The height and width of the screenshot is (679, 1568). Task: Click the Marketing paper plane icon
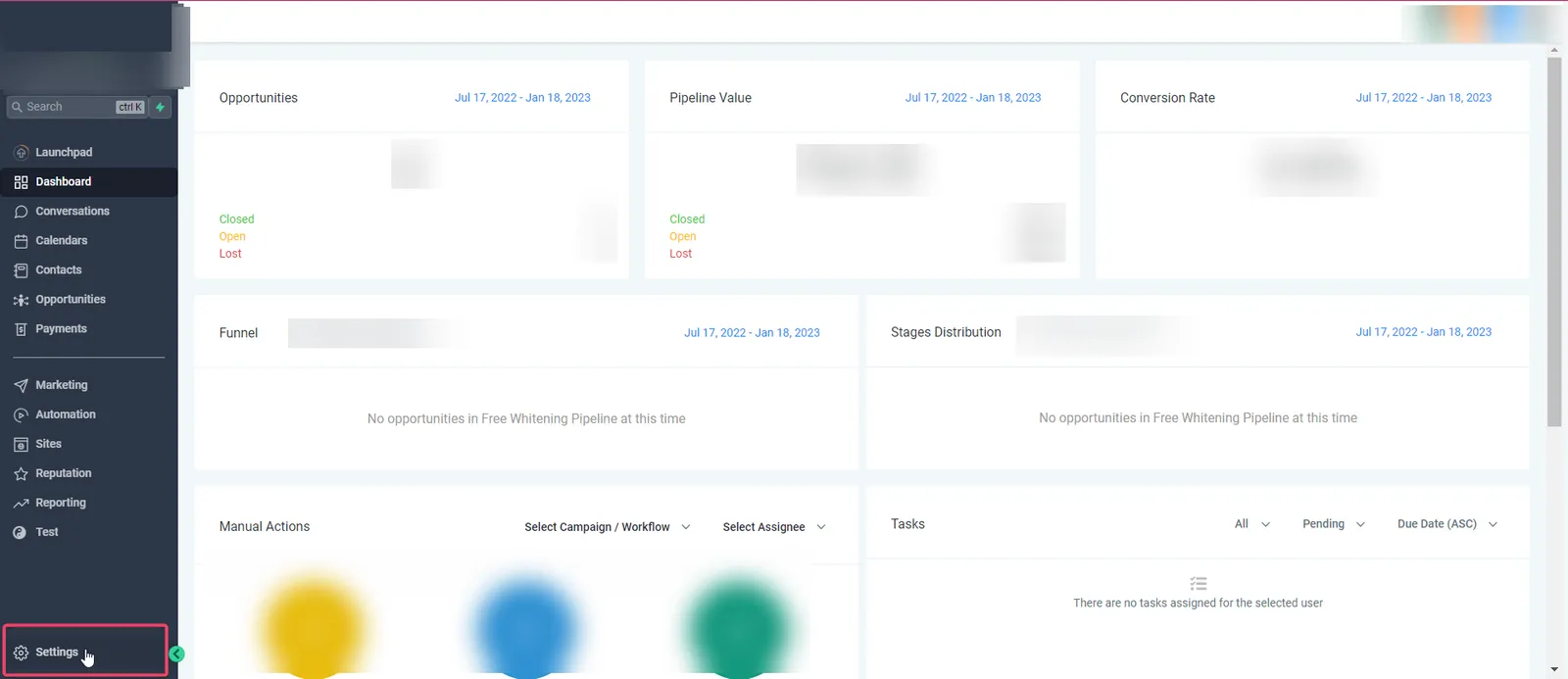(22, 386)
